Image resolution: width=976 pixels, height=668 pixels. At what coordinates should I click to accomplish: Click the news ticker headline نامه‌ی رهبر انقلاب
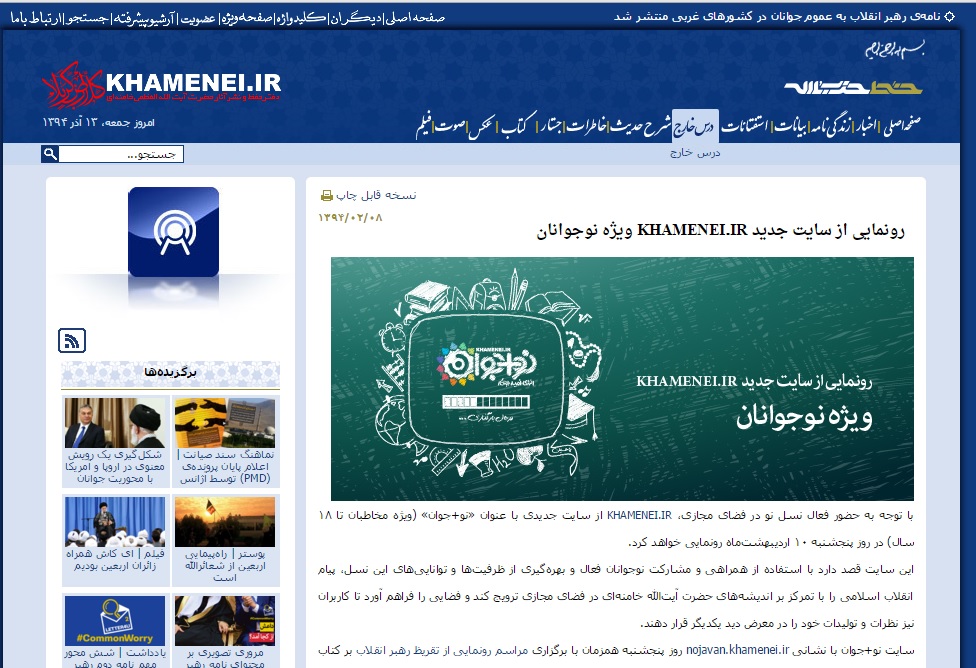pyautogui.click(x=777, y=17)
